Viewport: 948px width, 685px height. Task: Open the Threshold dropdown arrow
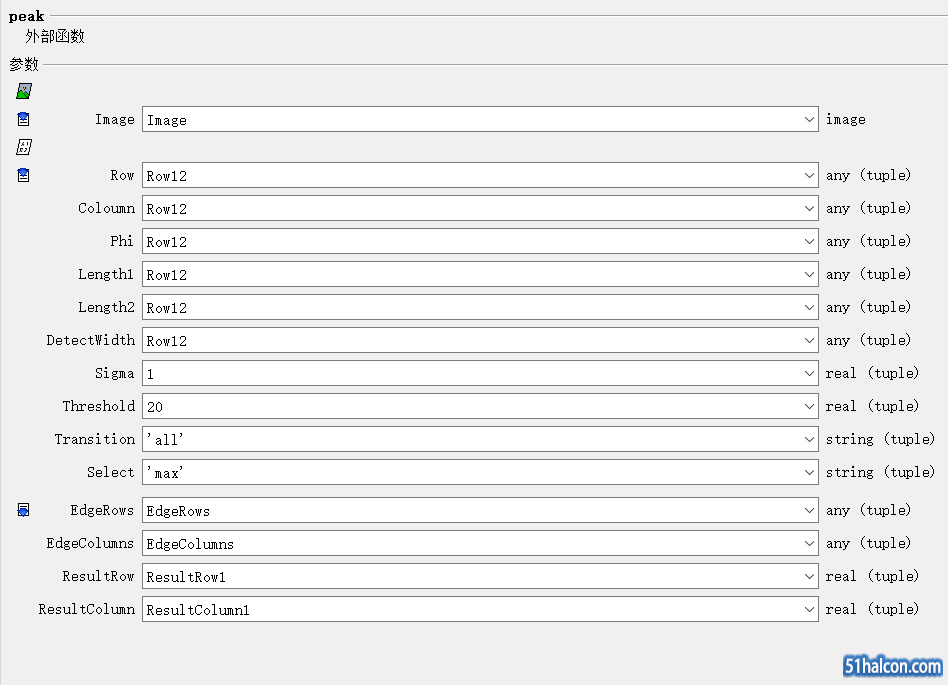809,406
